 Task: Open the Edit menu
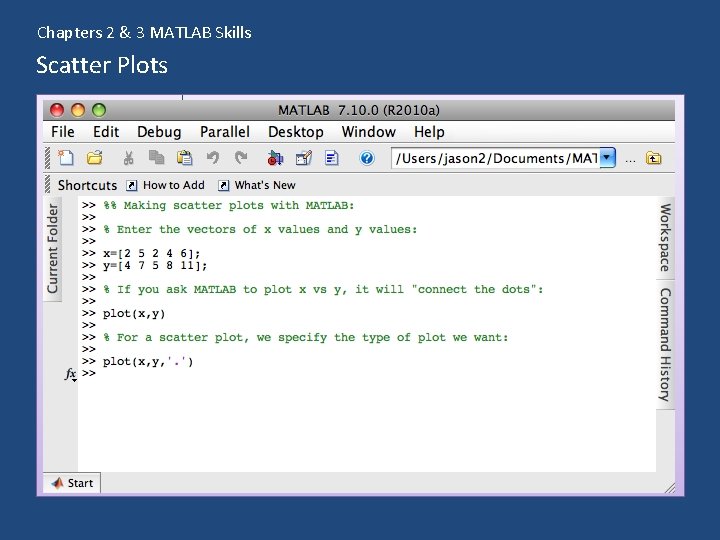pyautogui.click(x=106, y=132)
